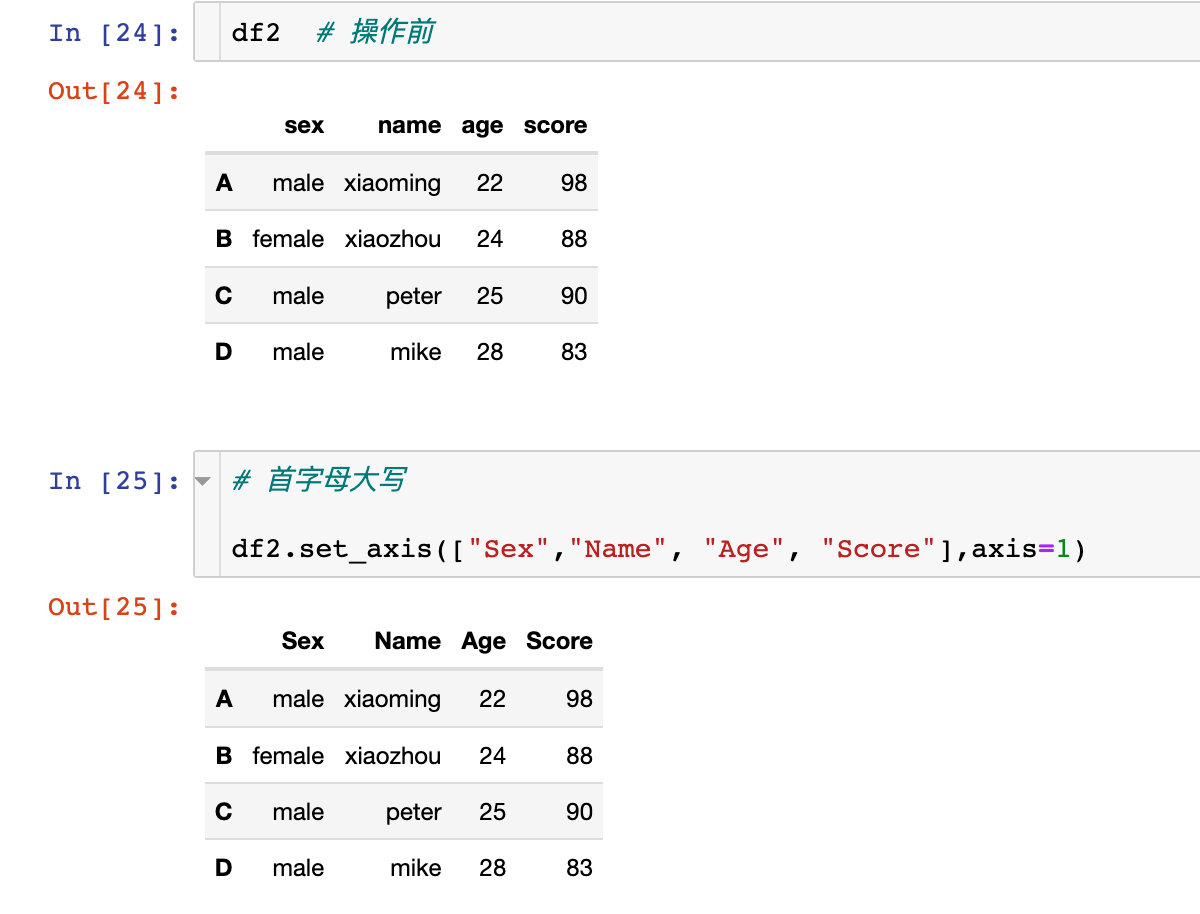Click row index C in Out[25] table

pyautogui.click(x=224, y=812)
